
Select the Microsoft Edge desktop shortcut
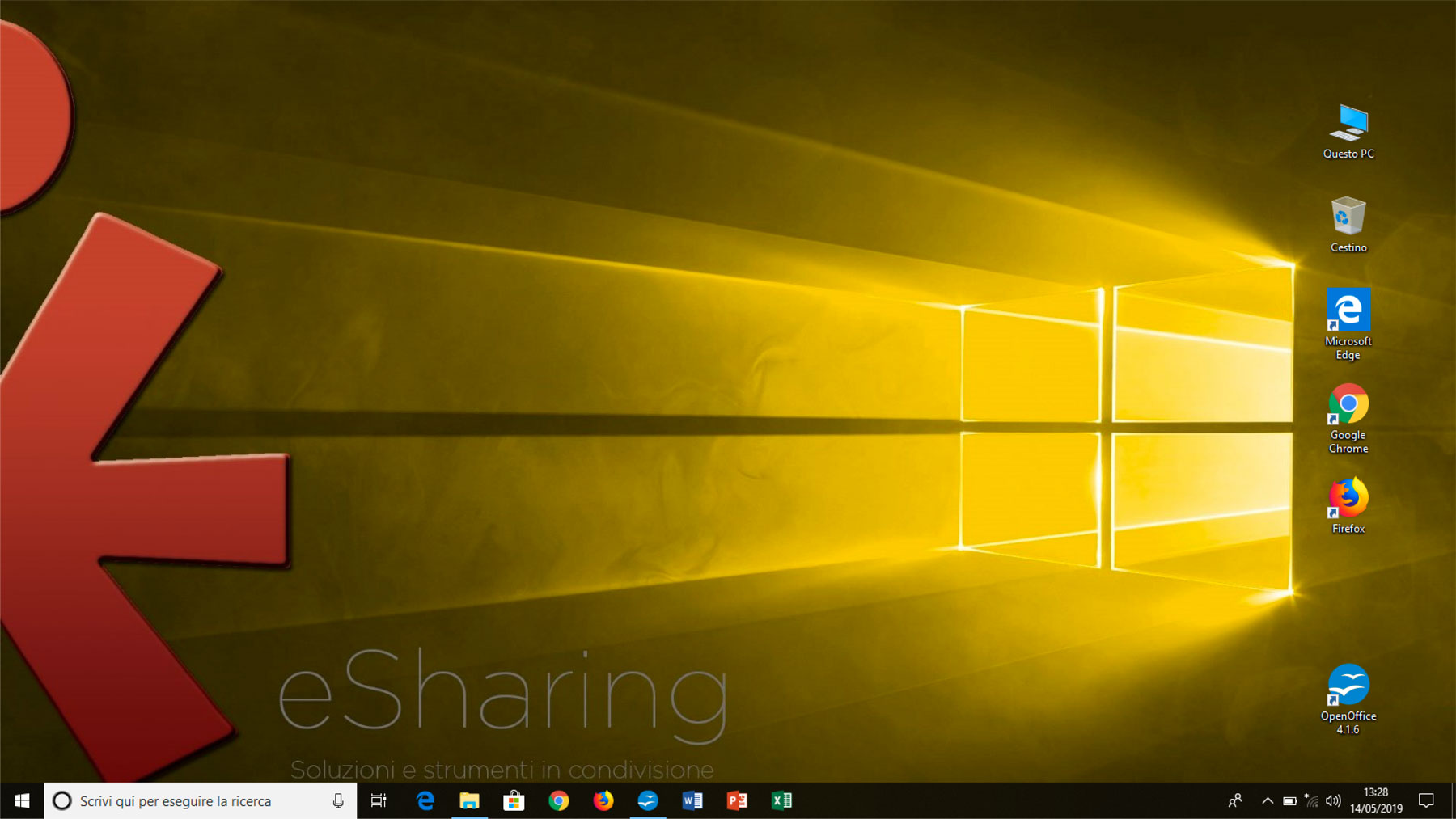pos(1348,324)
